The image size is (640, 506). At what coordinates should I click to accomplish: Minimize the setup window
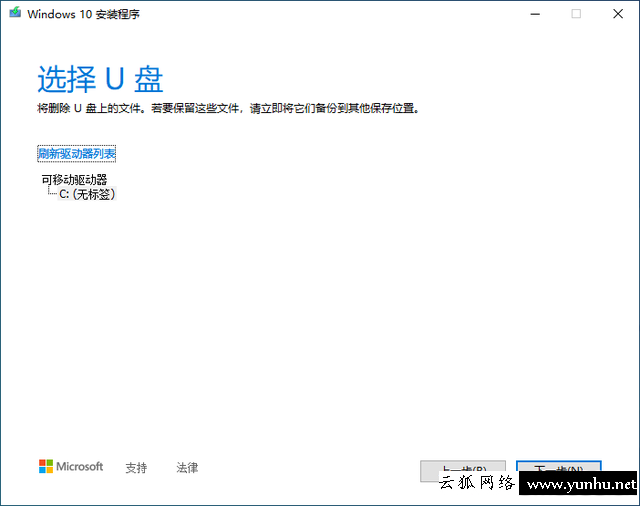pyautogui.click(x=535, y=14)
